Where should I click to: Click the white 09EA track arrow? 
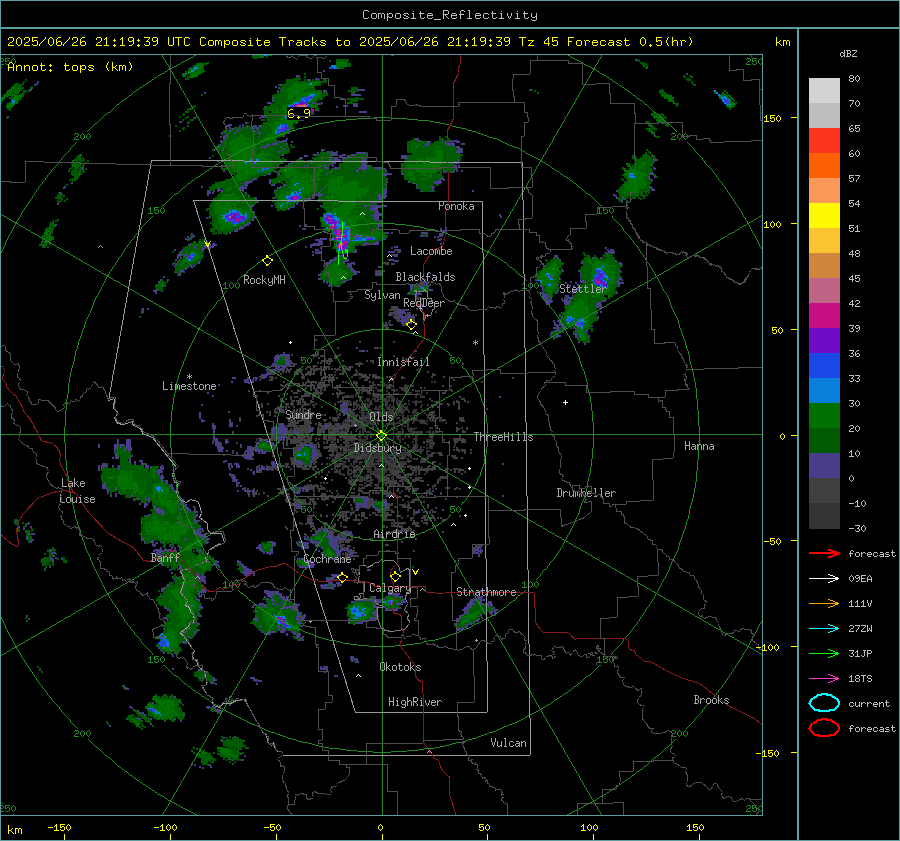tap(824, 579)
